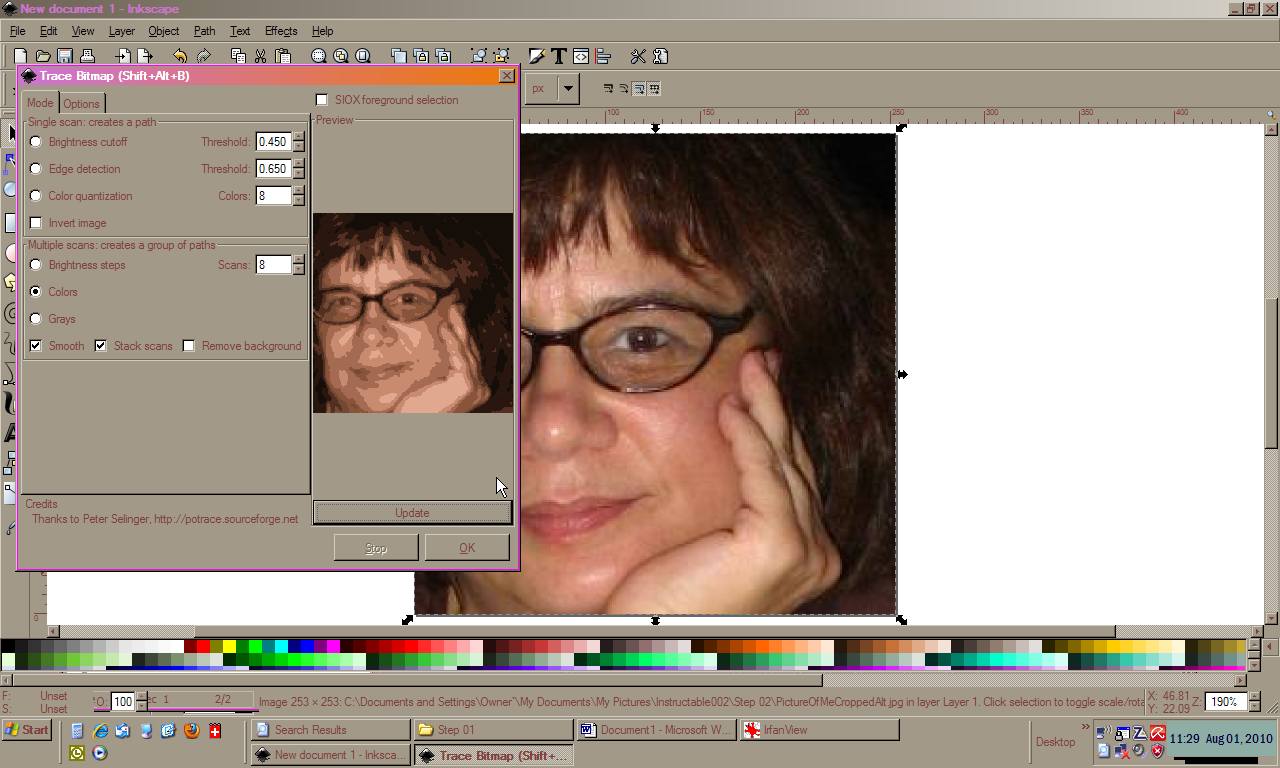Switch to Document1 Microsoft Word taskbar button

coord(656,730)
